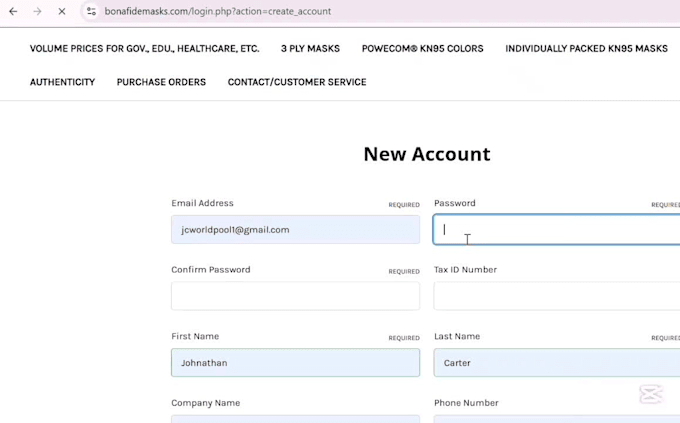
Task: Click the Confirm Password label
Action: (x=211, y=269)
